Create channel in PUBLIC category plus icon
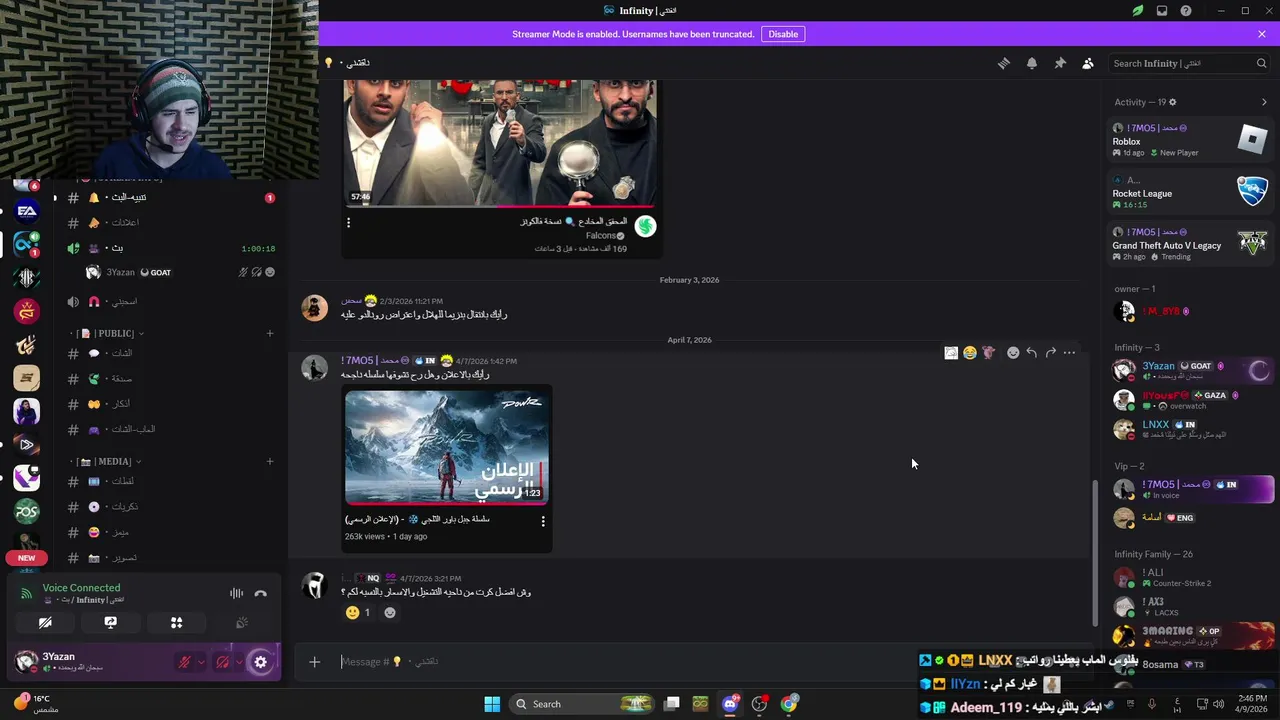This screenshot has height=720, width=1280. tap(270, 333)
